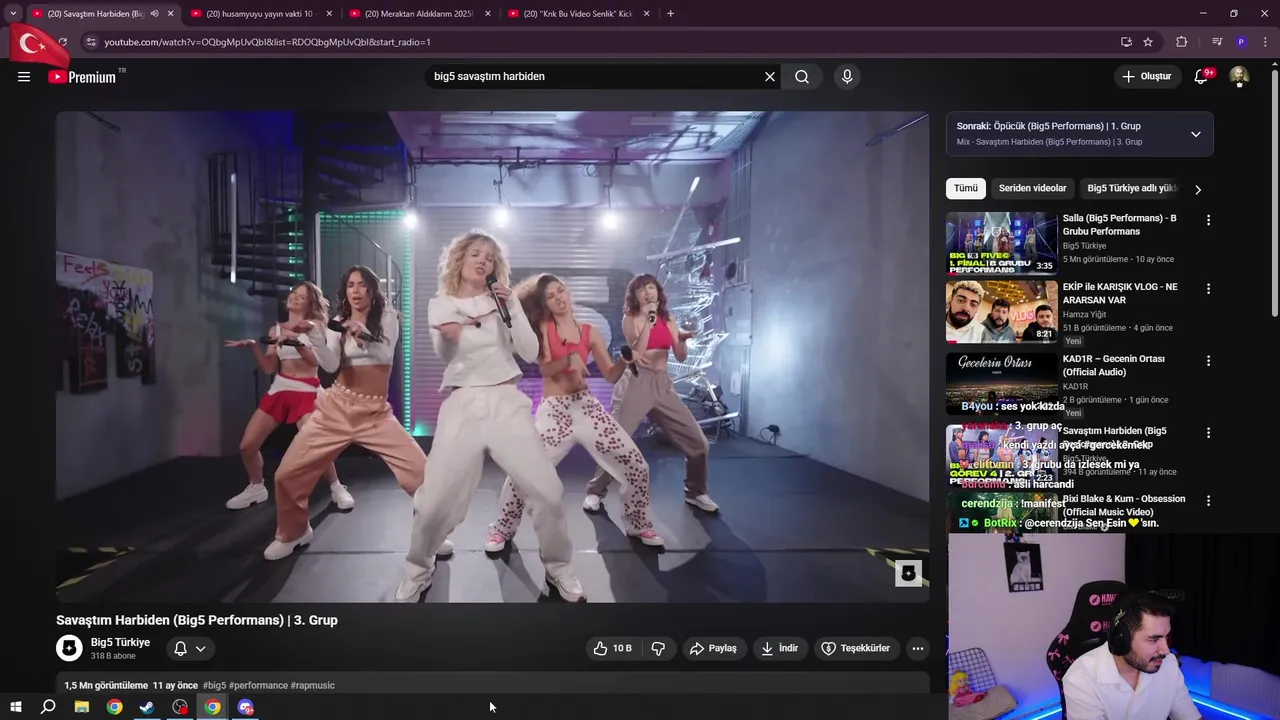Screen dimensions: 1280x720
Task: Open the account avatar menu
Action: tap(1239, 77)
